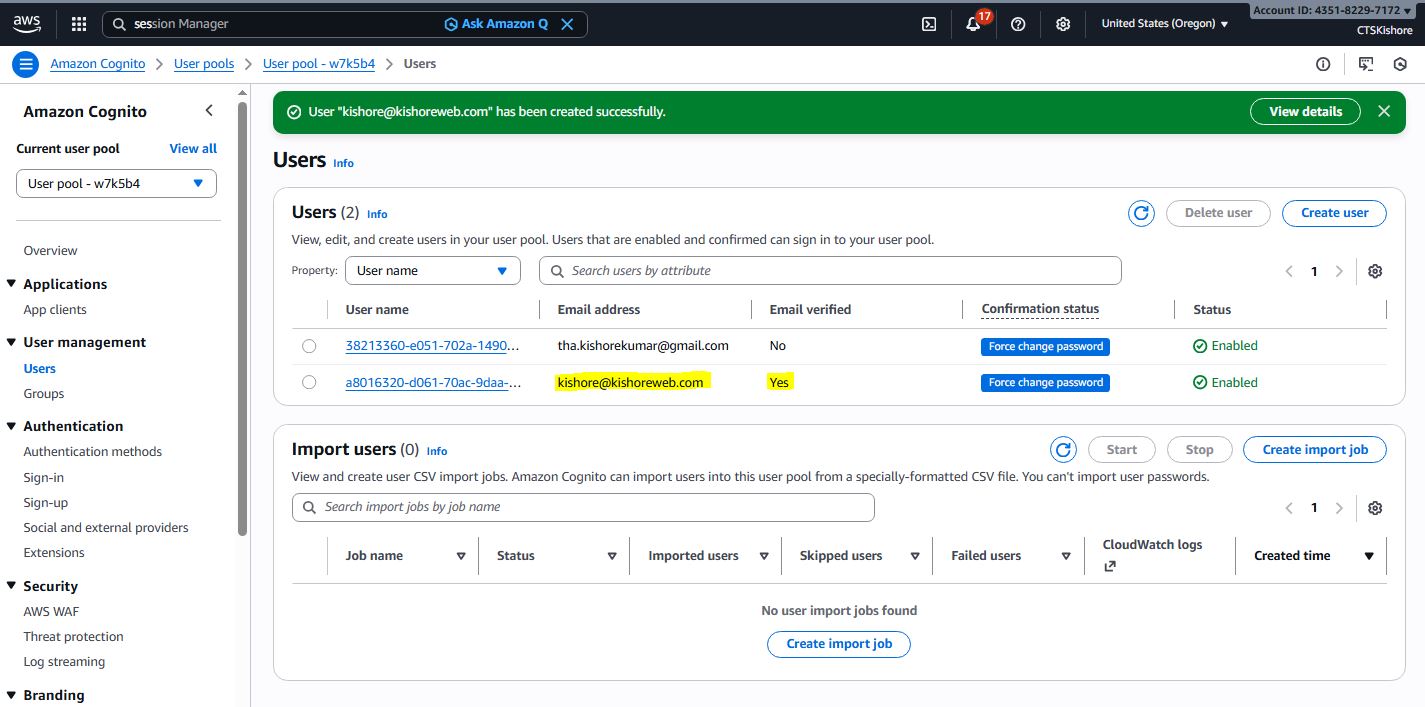Select radio button for kishore@kishoreweb.com user
The image size is (1425, 707).
click(x=309, y=382)
